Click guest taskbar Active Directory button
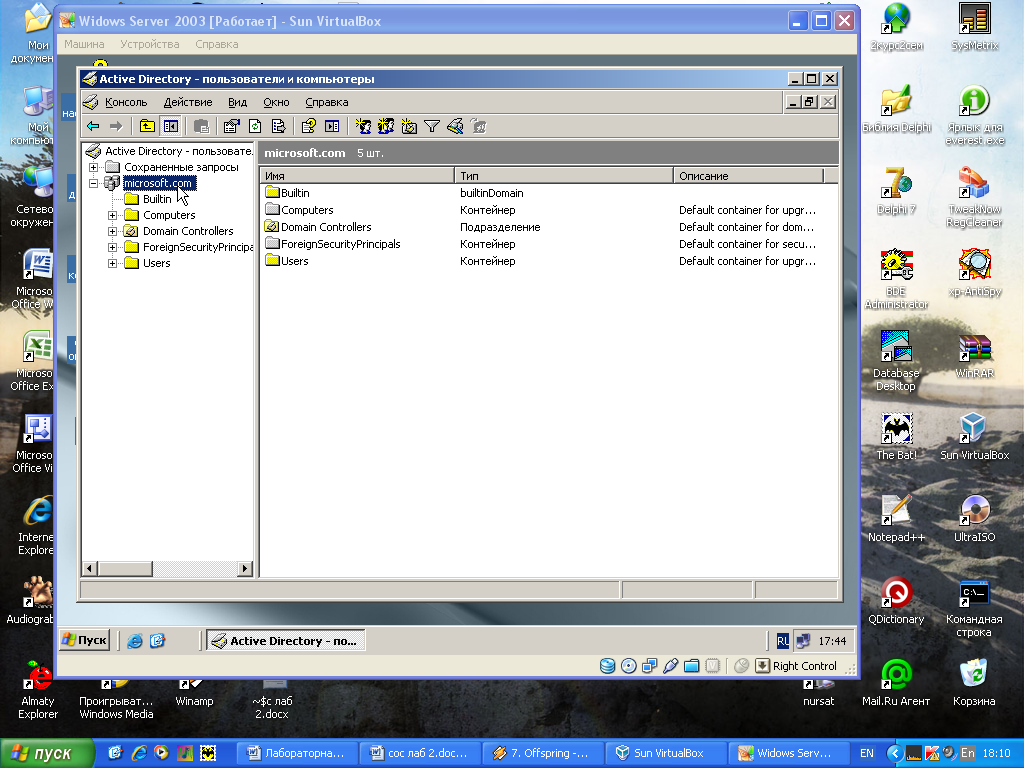Viewport: 1024px width, 768px height. [x=286, y=641]
